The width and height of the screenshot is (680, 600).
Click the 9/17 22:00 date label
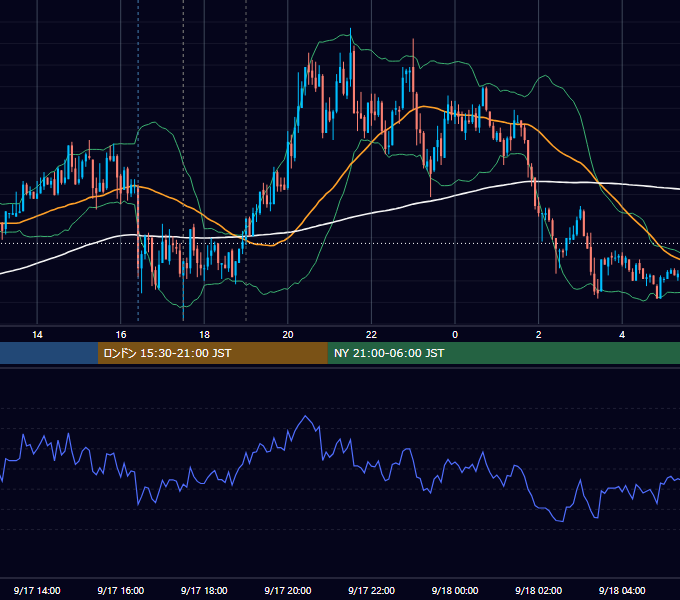372,590
